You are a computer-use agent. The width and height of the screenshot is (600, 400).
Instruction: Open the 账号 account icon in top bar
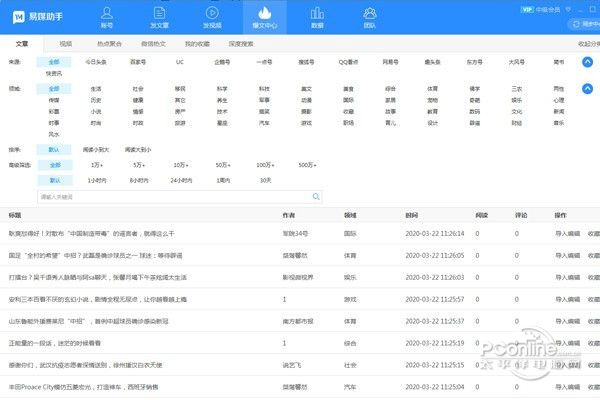[x=107, y=15]
